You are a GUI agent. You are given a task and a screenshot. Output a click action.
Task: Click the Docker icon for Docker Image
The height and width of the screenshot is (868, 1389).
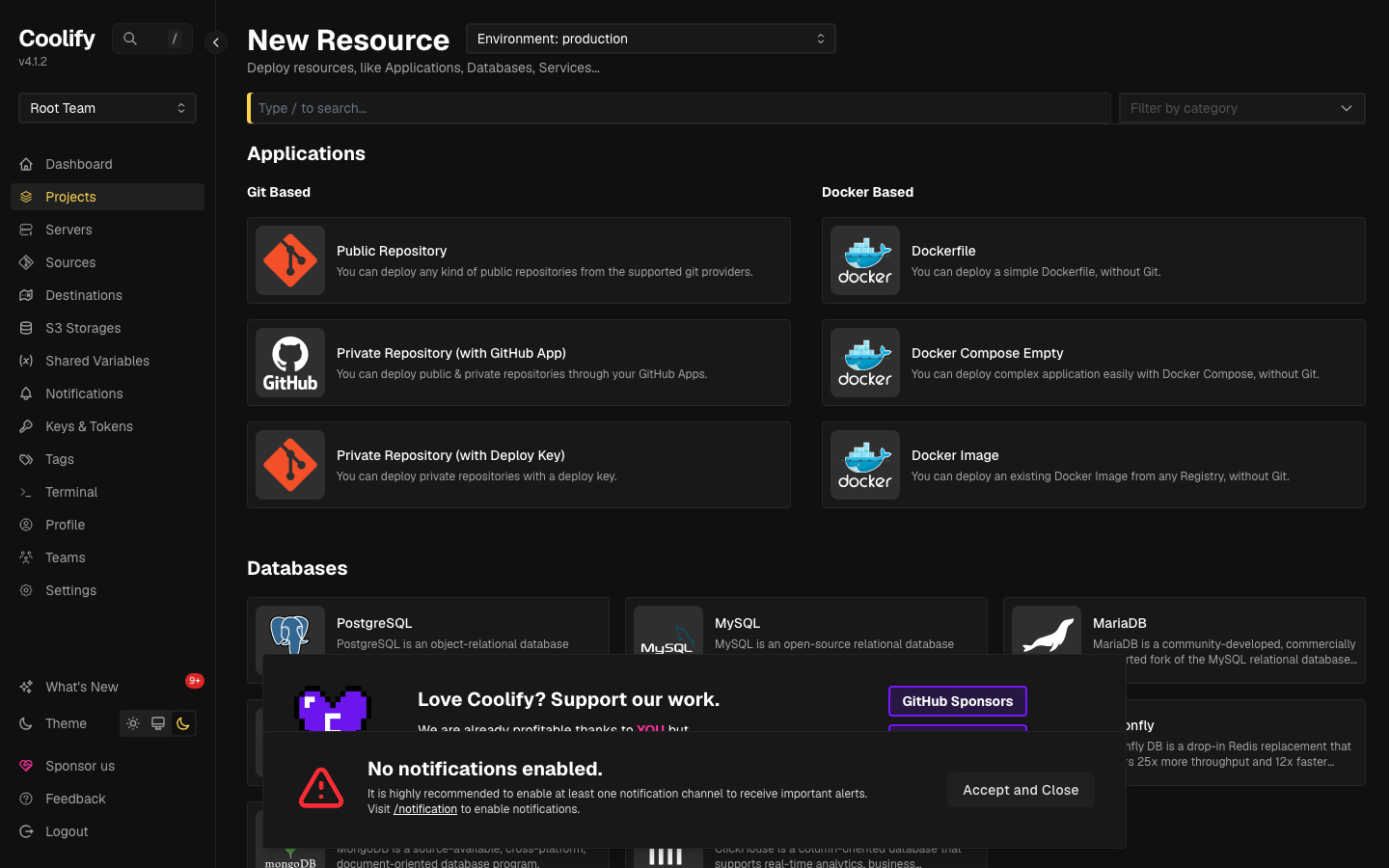pos(865,465)
